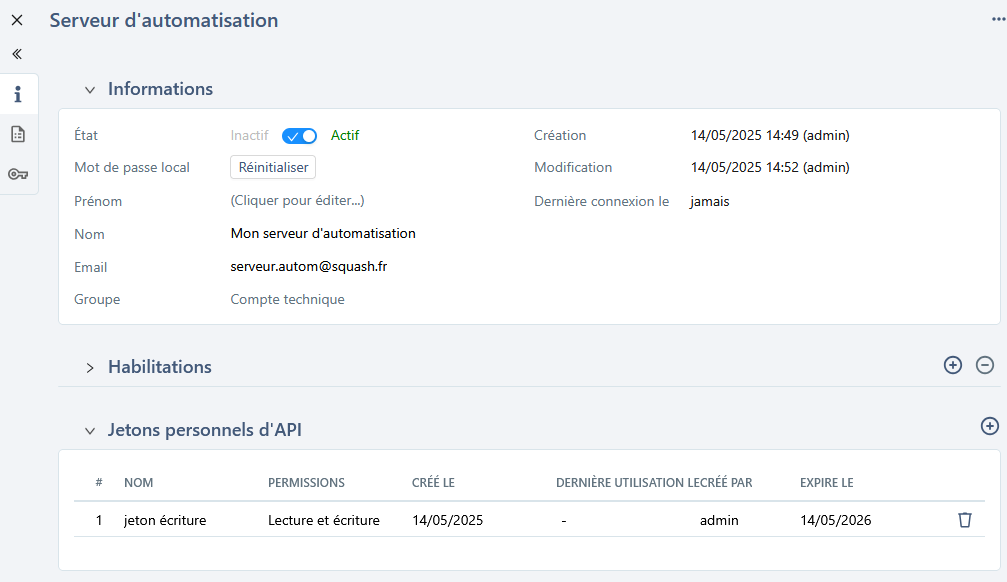Collapse the side panel with the double chevron
1007x582 pixels.
[16, 54]
